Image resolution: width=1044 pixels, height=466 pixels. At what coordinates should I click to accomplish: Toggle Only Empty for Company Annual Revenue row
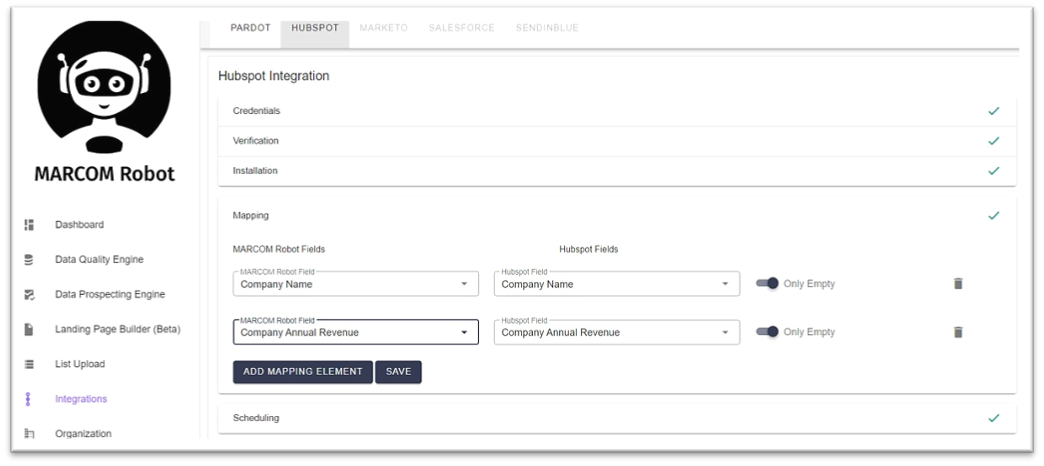pyautogui.click(x=768, y=332)
